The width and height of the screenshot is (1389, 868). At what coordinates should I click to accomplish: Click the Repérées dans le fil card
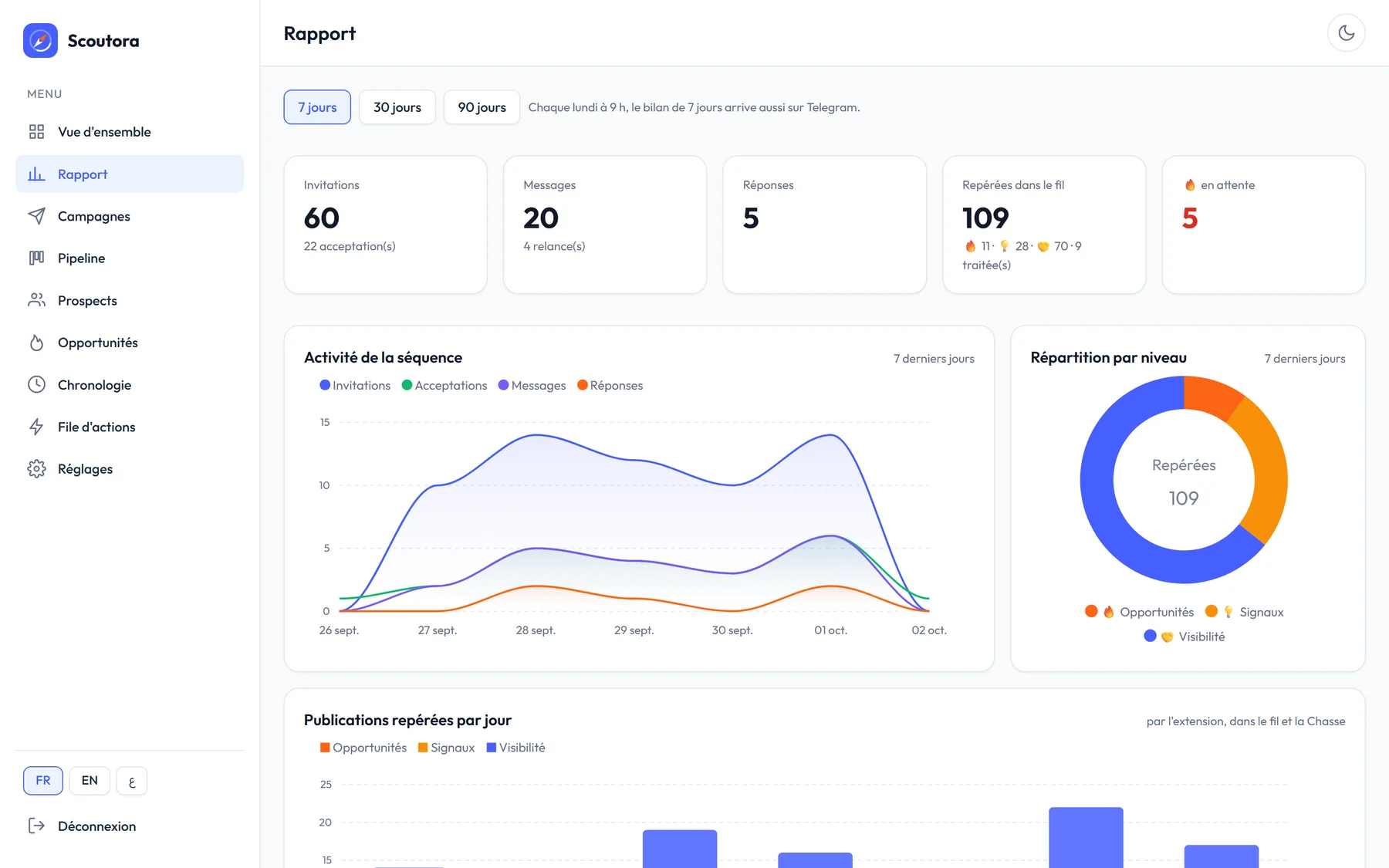point(1044,225)
